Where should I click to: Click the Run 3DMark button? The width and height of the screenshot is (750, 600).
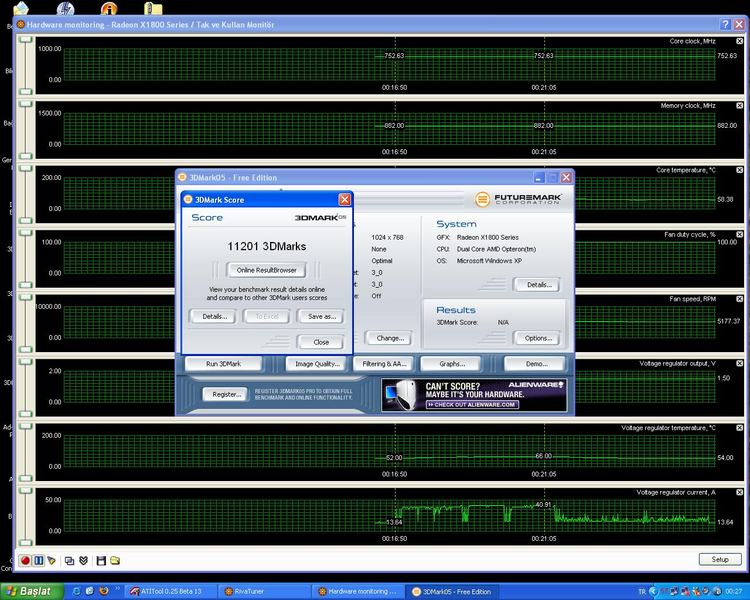coord(223,364)
